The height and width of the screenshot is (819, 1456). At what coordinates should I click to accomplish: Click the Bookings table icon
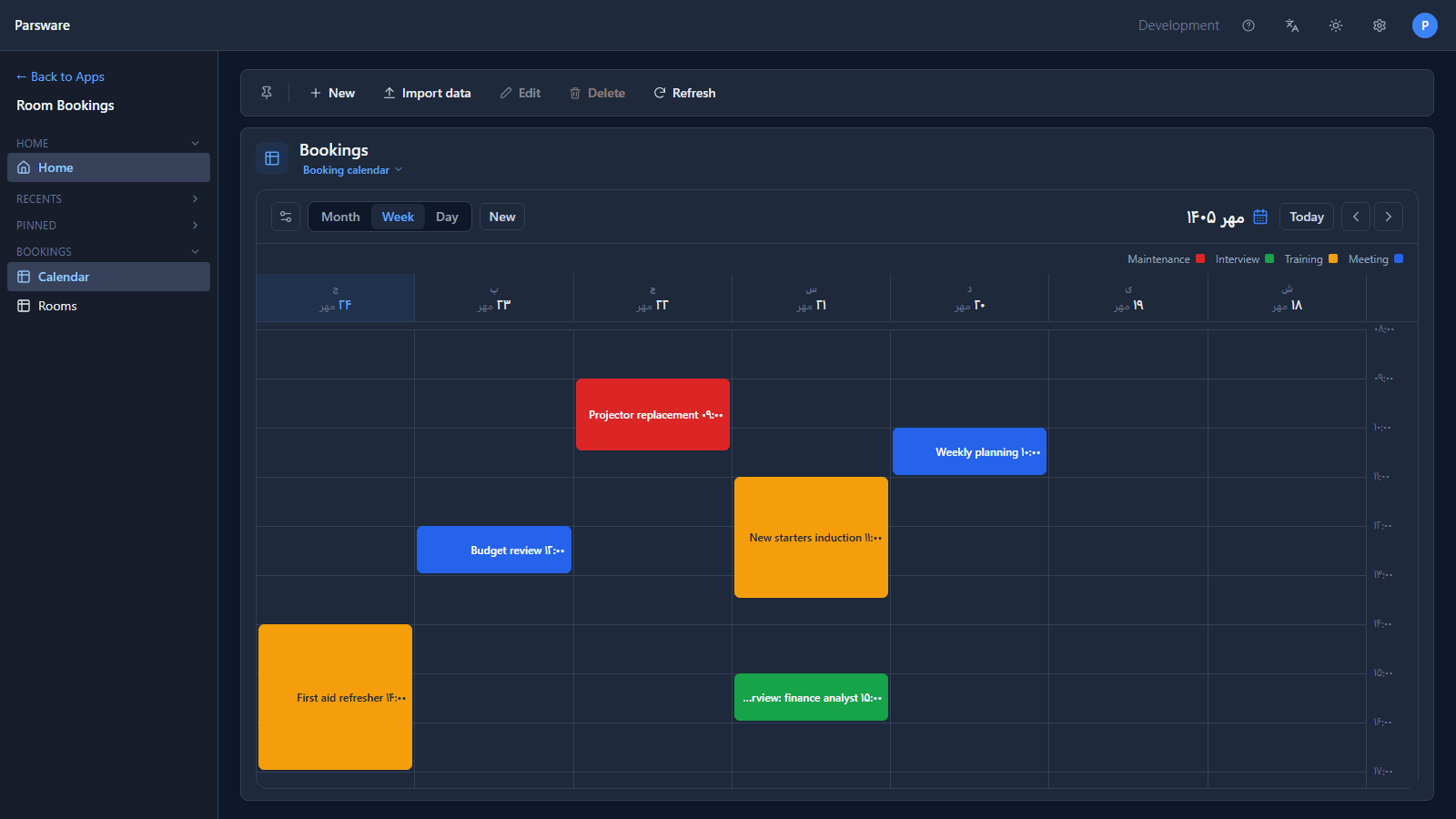click(x=272, y=158)
